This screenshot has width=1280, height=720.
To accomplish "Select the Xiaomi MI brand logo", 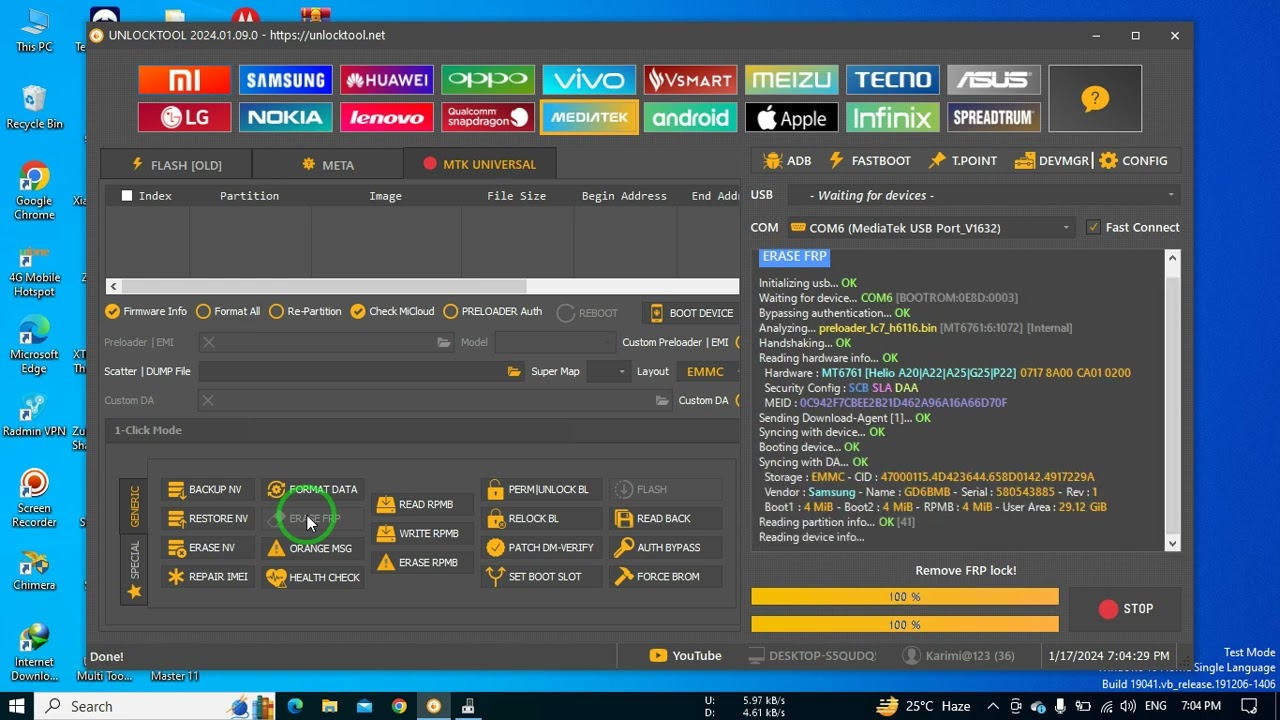I will [184, 80].
